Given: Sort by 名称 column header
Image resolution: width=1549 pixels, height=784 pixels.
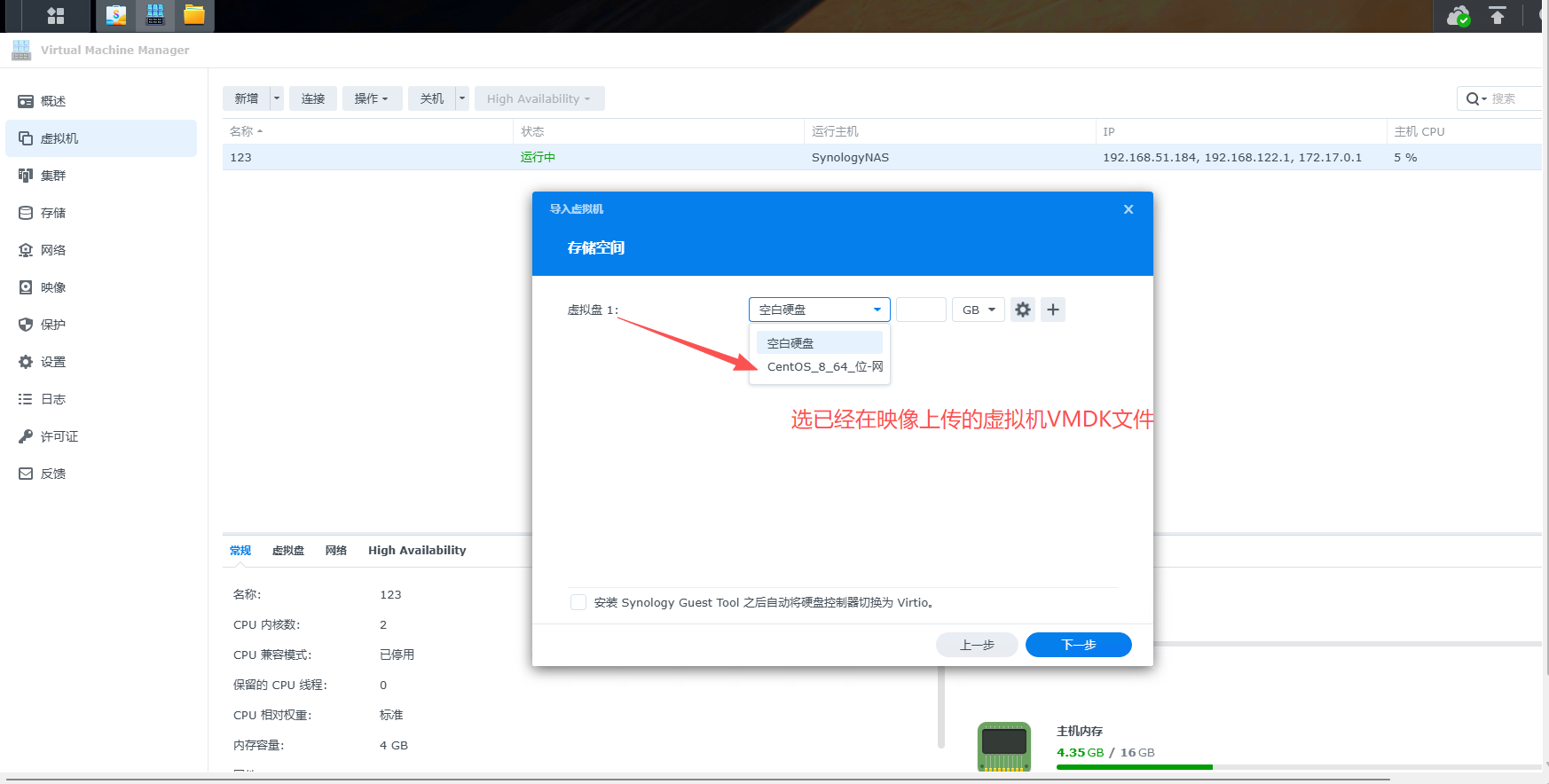Looking at the screenshot, I should pos(367,131).
